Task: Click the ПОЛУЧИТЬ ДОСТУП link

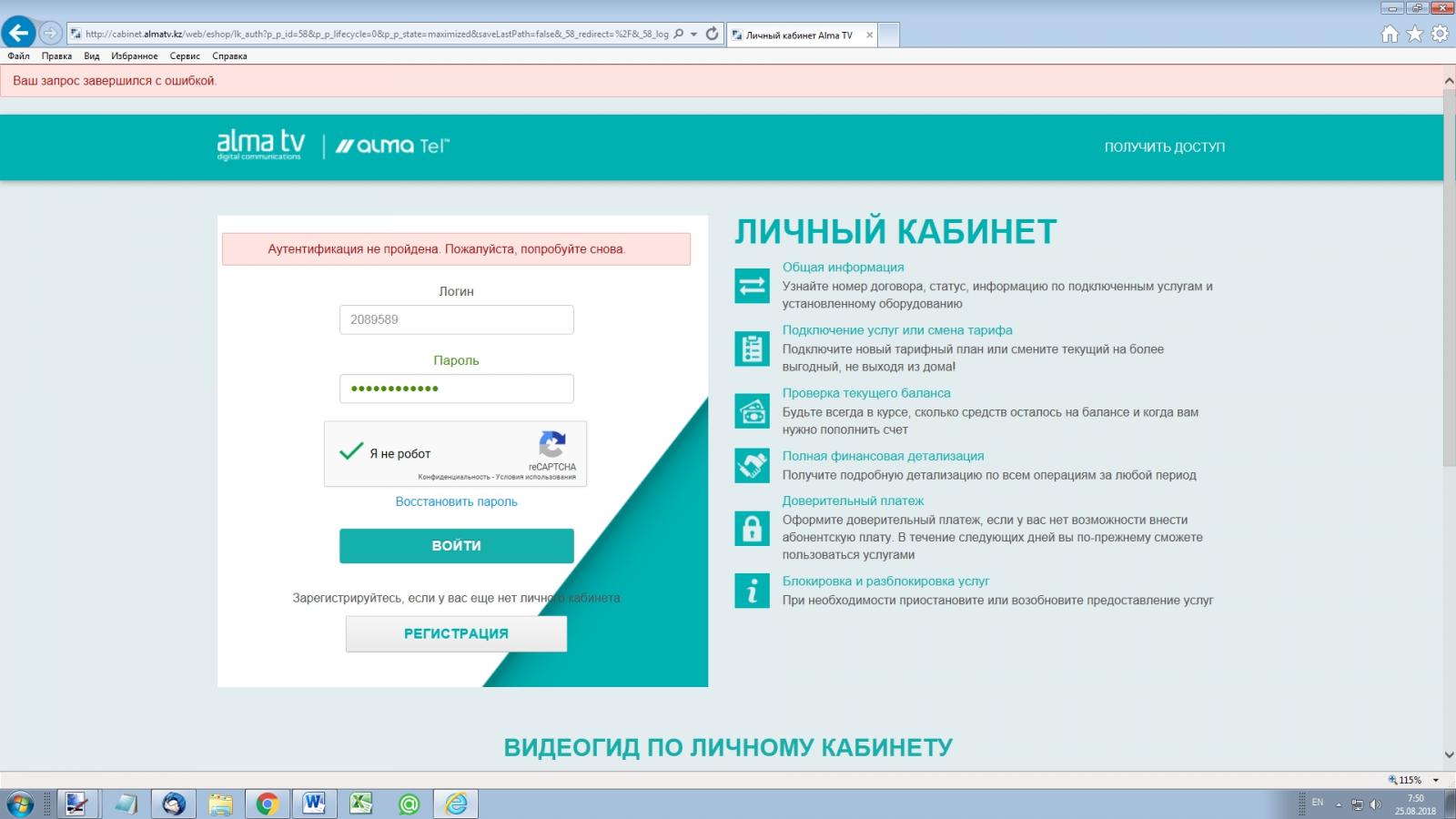Action: point(1165,147)
